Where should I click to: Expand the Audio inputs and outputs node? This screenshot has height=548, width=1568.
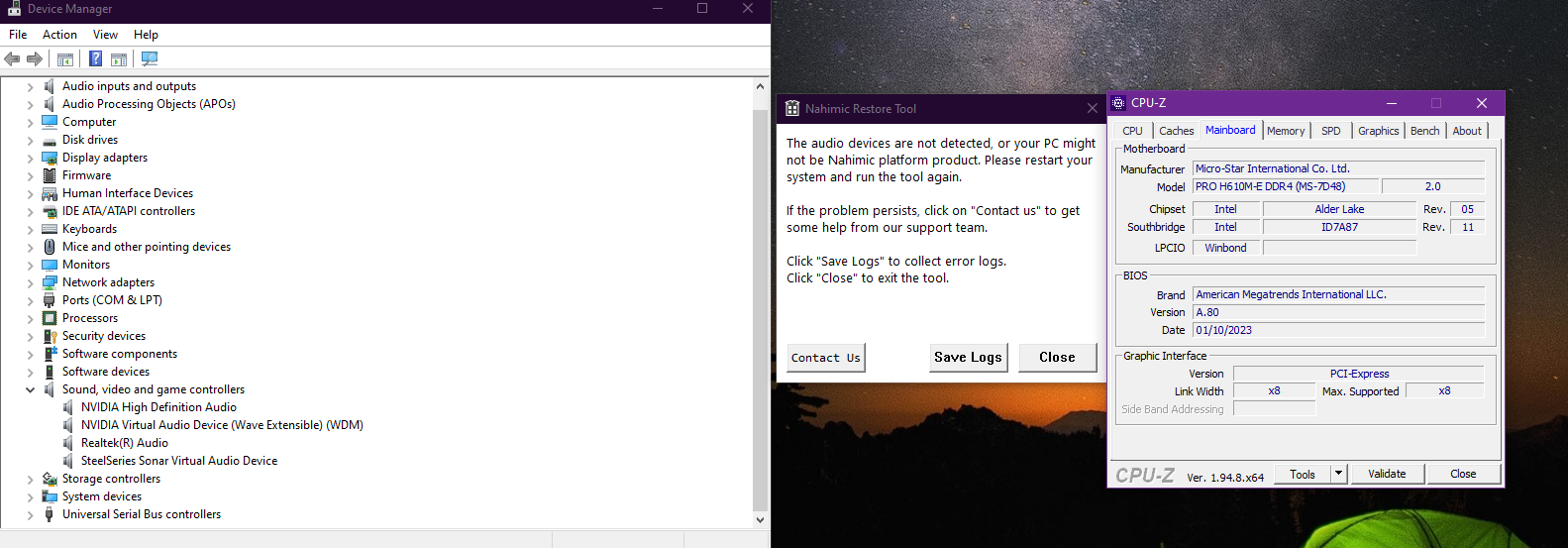tap(30, 87)
